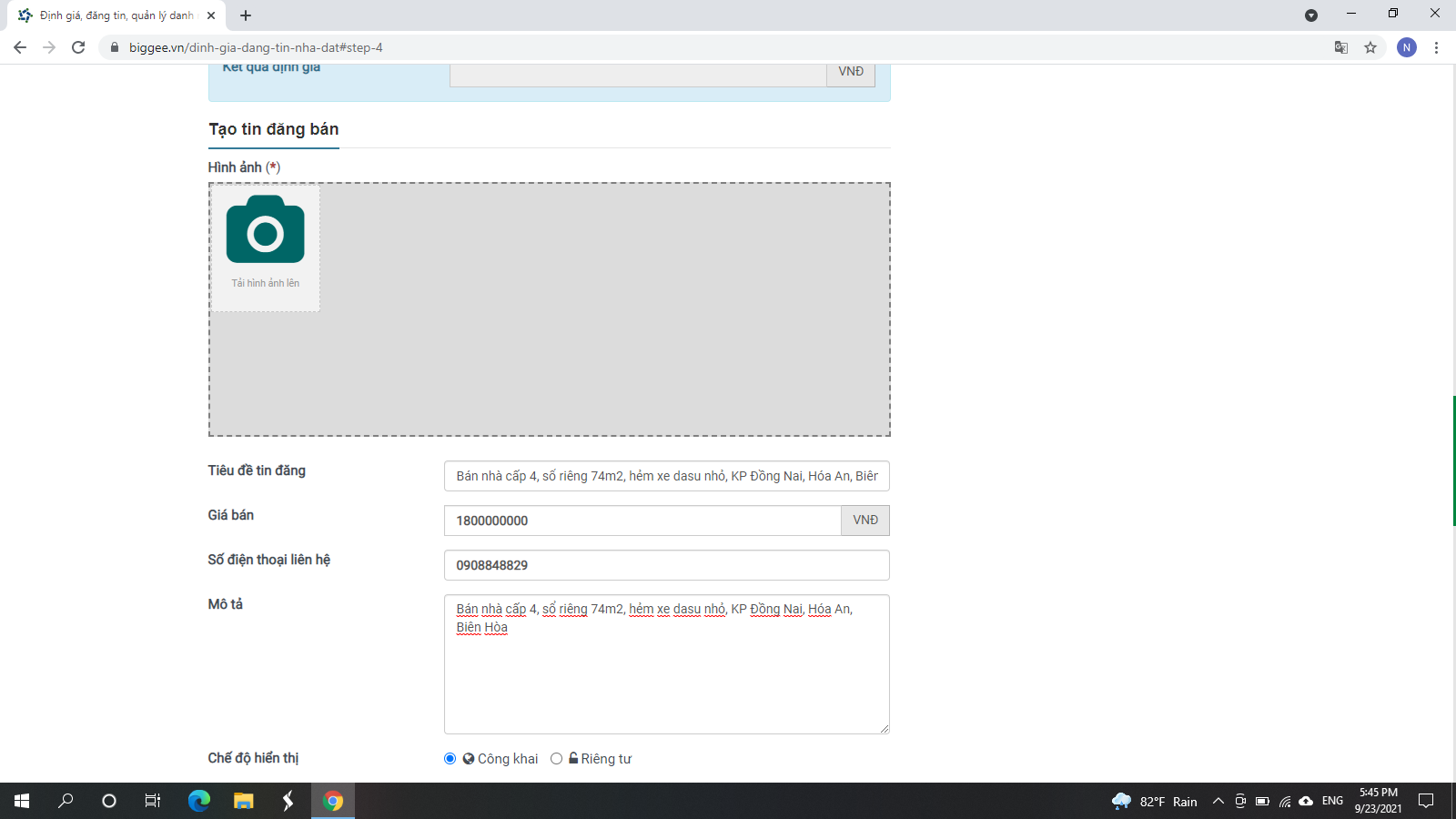Open the tab search dropdown in Chrome
This screenshot has width=1456, height=819.
[x=1310, y=15]
